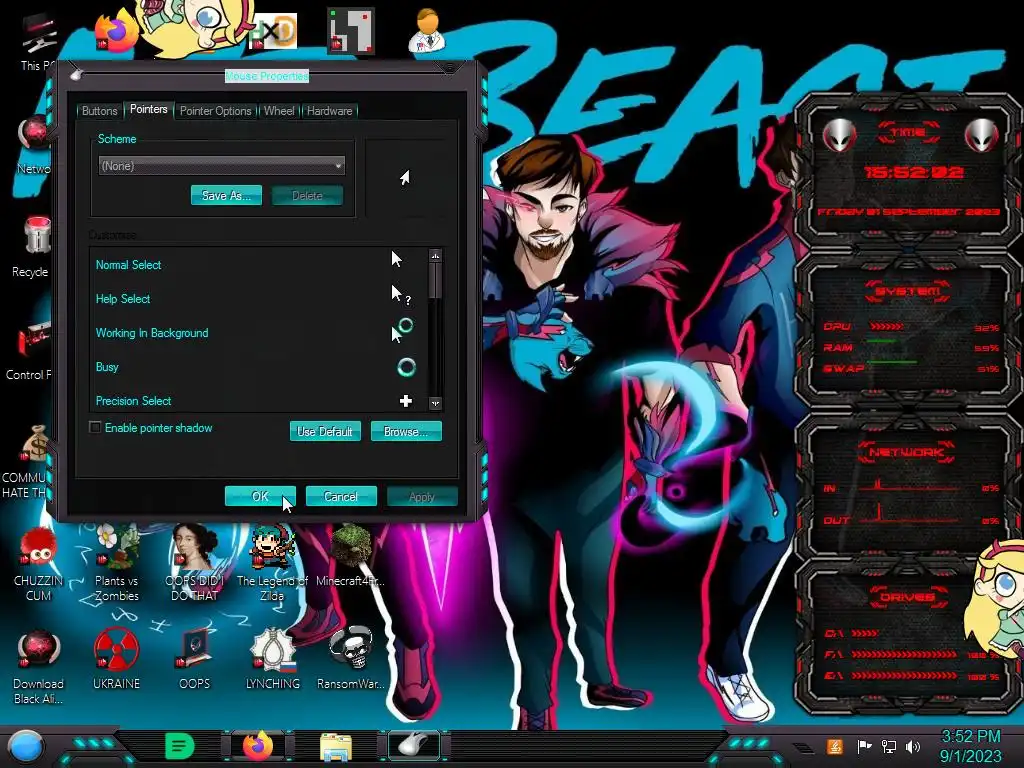Open the doctor figure desktop icon

click(427, 30)
